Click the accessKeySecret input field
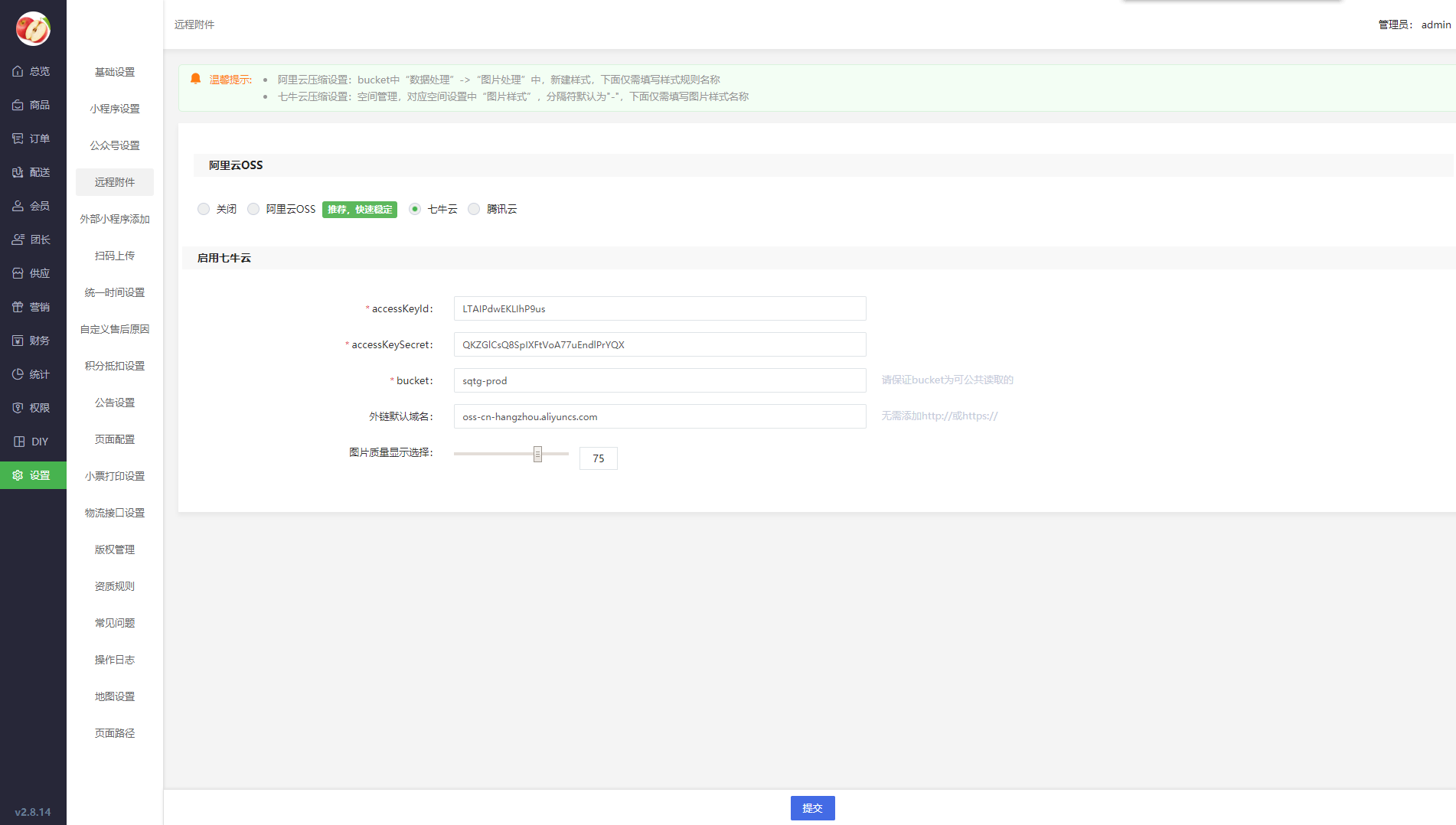The height and width of the screenshot is (825, 1456). point(660,344)
